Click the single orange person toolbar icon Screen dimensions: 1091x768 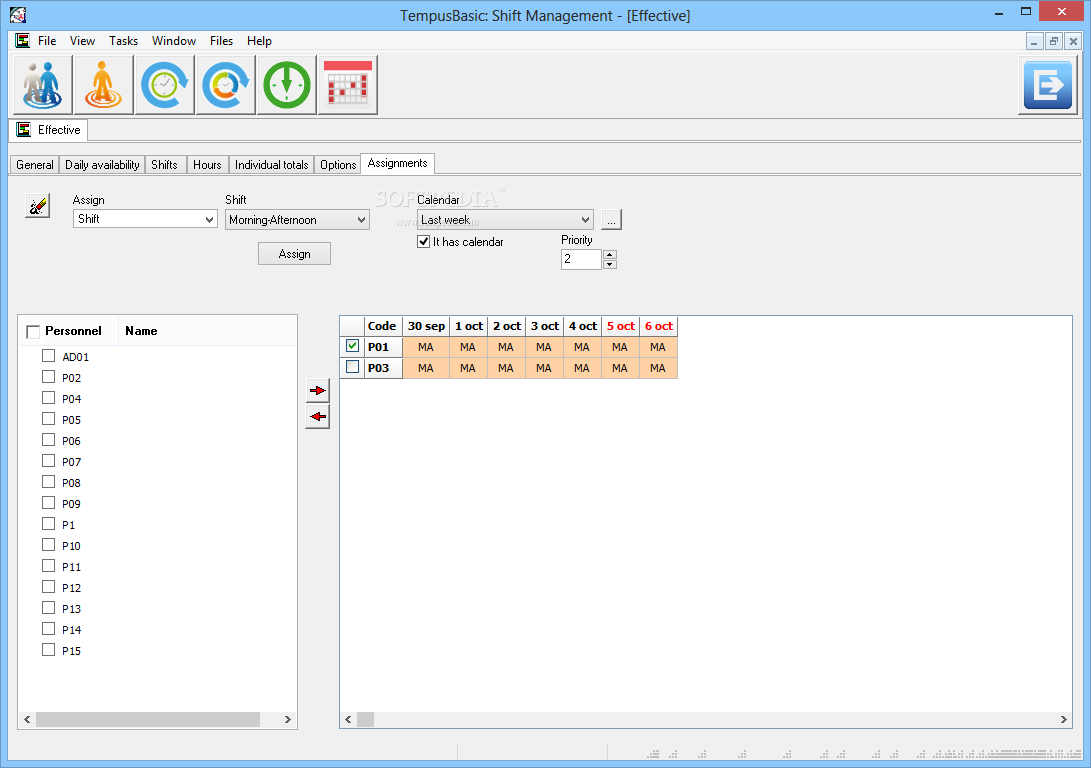click(103, 85)
